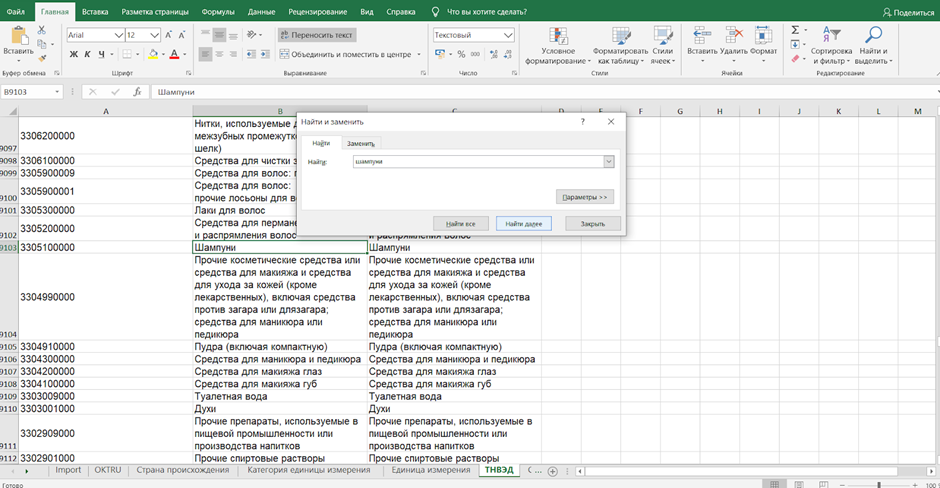This screenshot has height=488, width=940.
Task: Toggle italic formatting (К)
Action: coord(88,54)
